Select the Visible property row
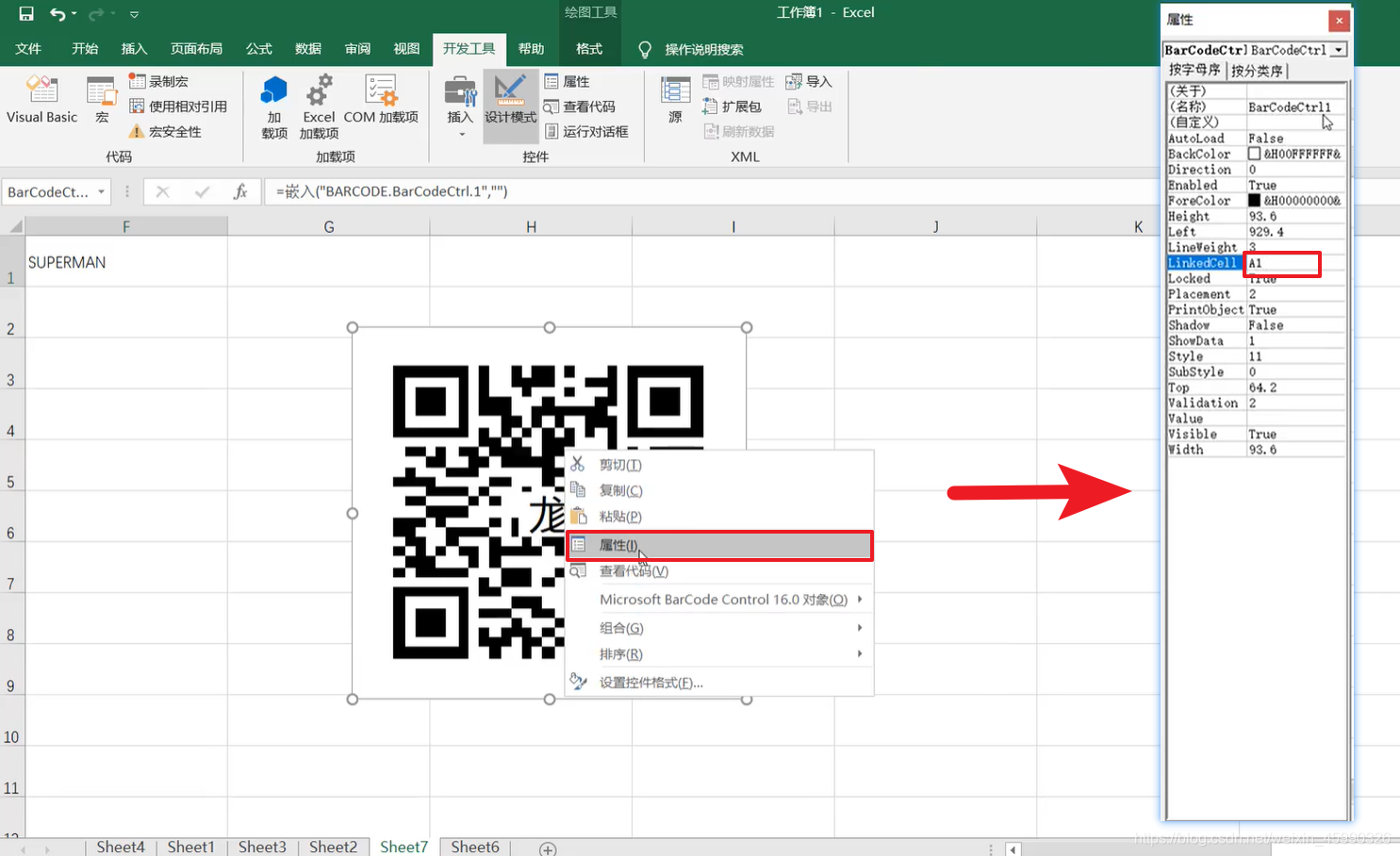1400x856 pixels. (1256, 435)
